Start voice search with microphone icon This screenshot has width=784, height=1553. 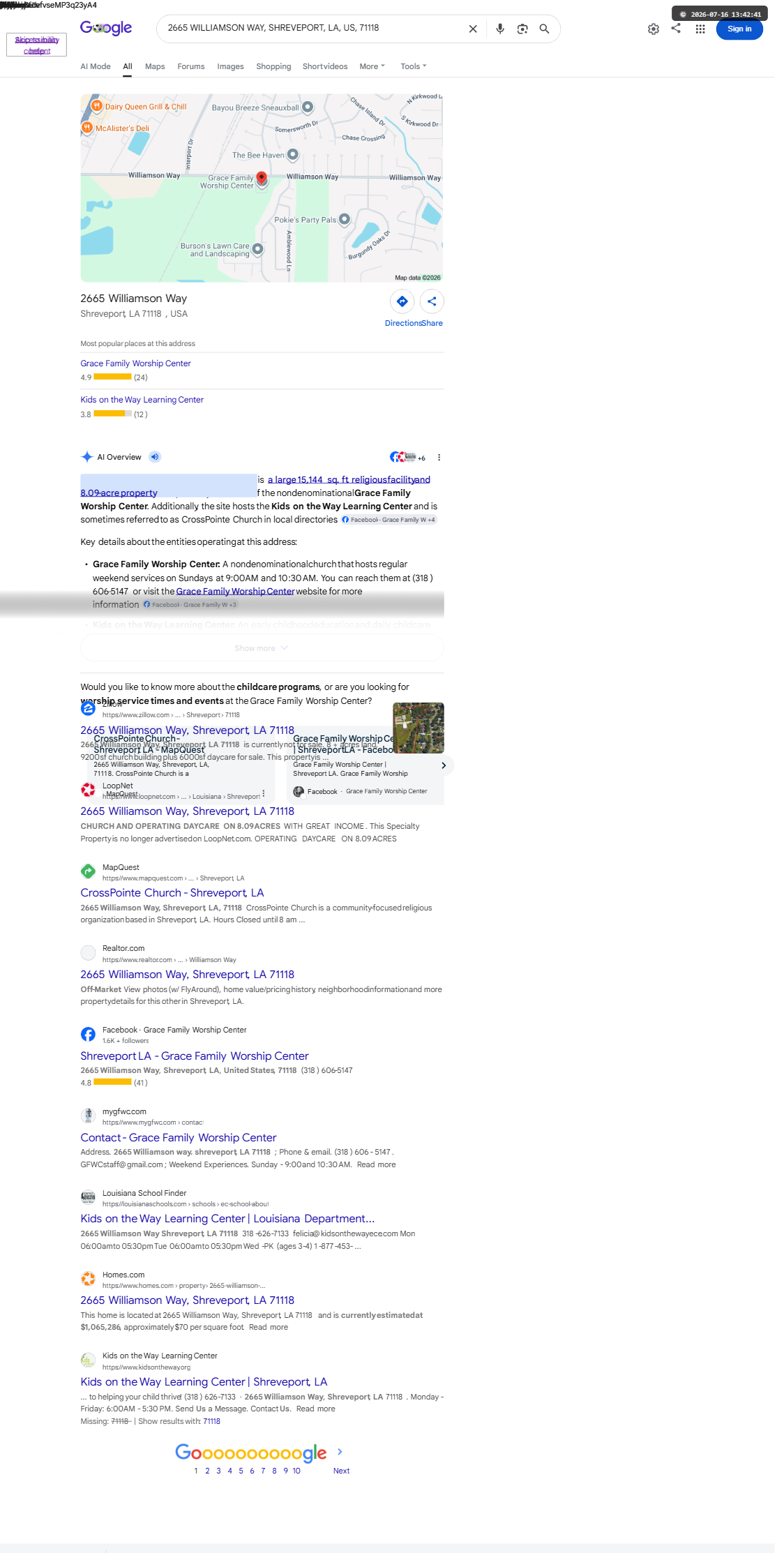500,29
